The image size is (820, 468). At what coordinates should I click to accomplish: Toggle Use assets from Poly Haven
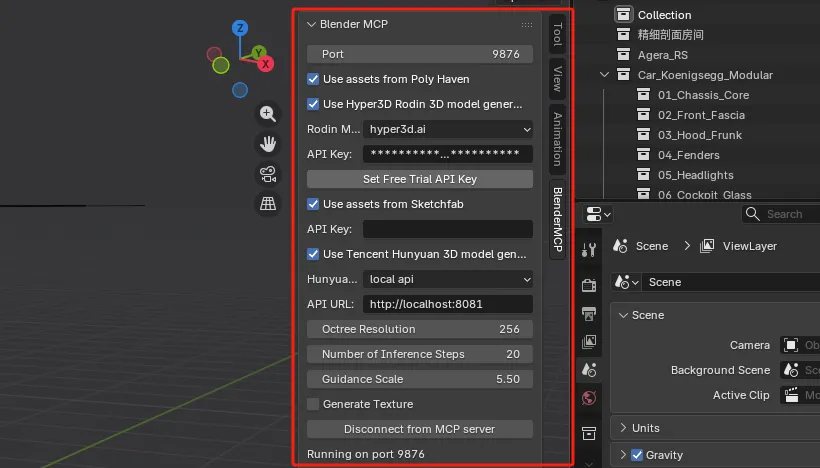click(x=313, y=79)
